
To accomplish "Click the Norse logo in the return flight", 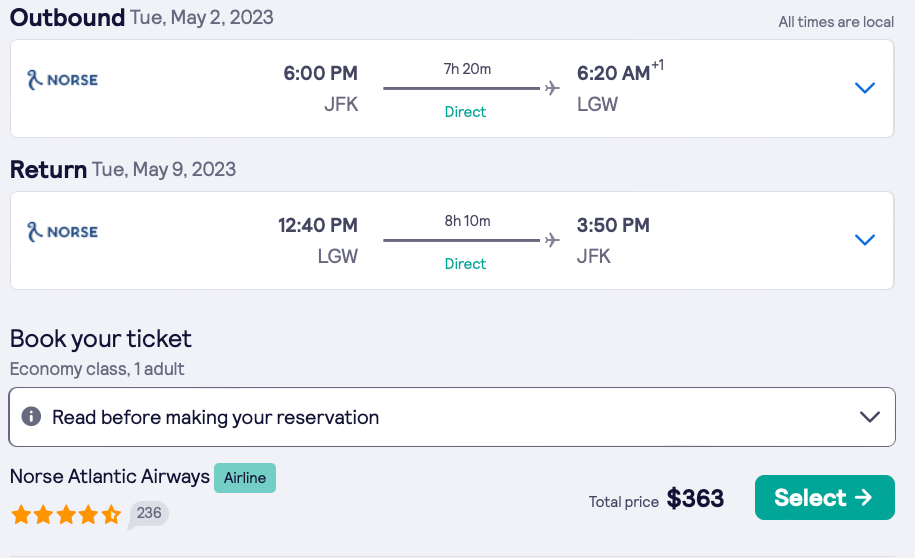I will click(x=62, y=232).
